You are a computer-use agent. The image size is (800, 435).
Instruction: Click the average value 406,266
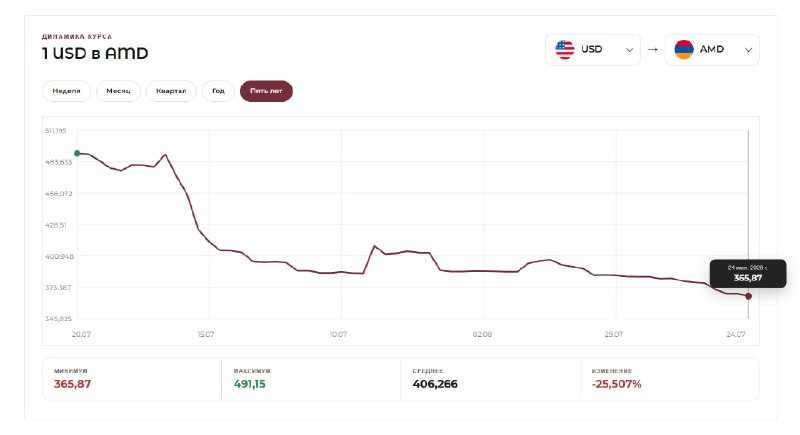click(435, 384)
